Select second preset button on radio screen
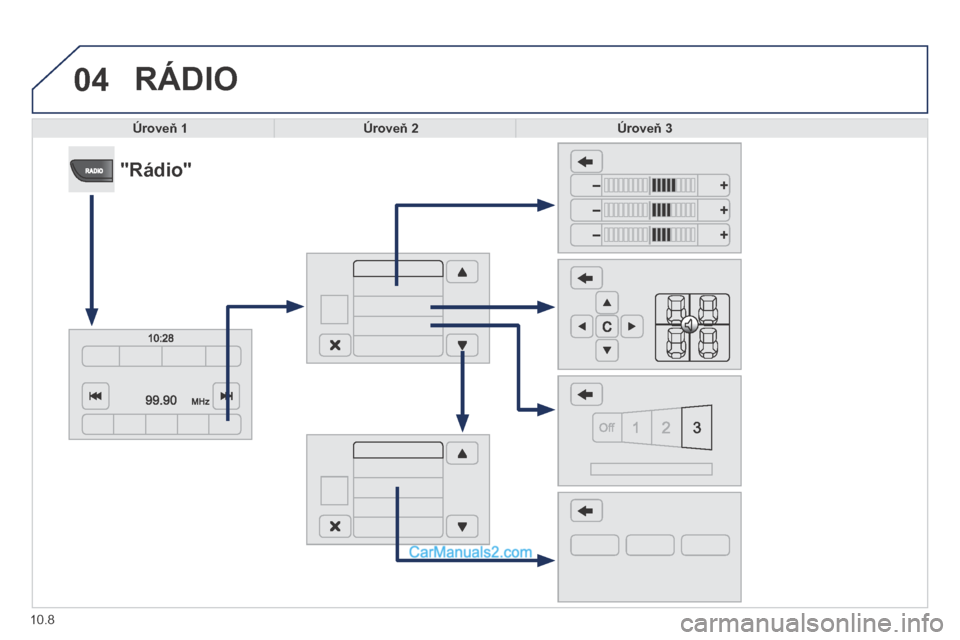 click(130, 424)
